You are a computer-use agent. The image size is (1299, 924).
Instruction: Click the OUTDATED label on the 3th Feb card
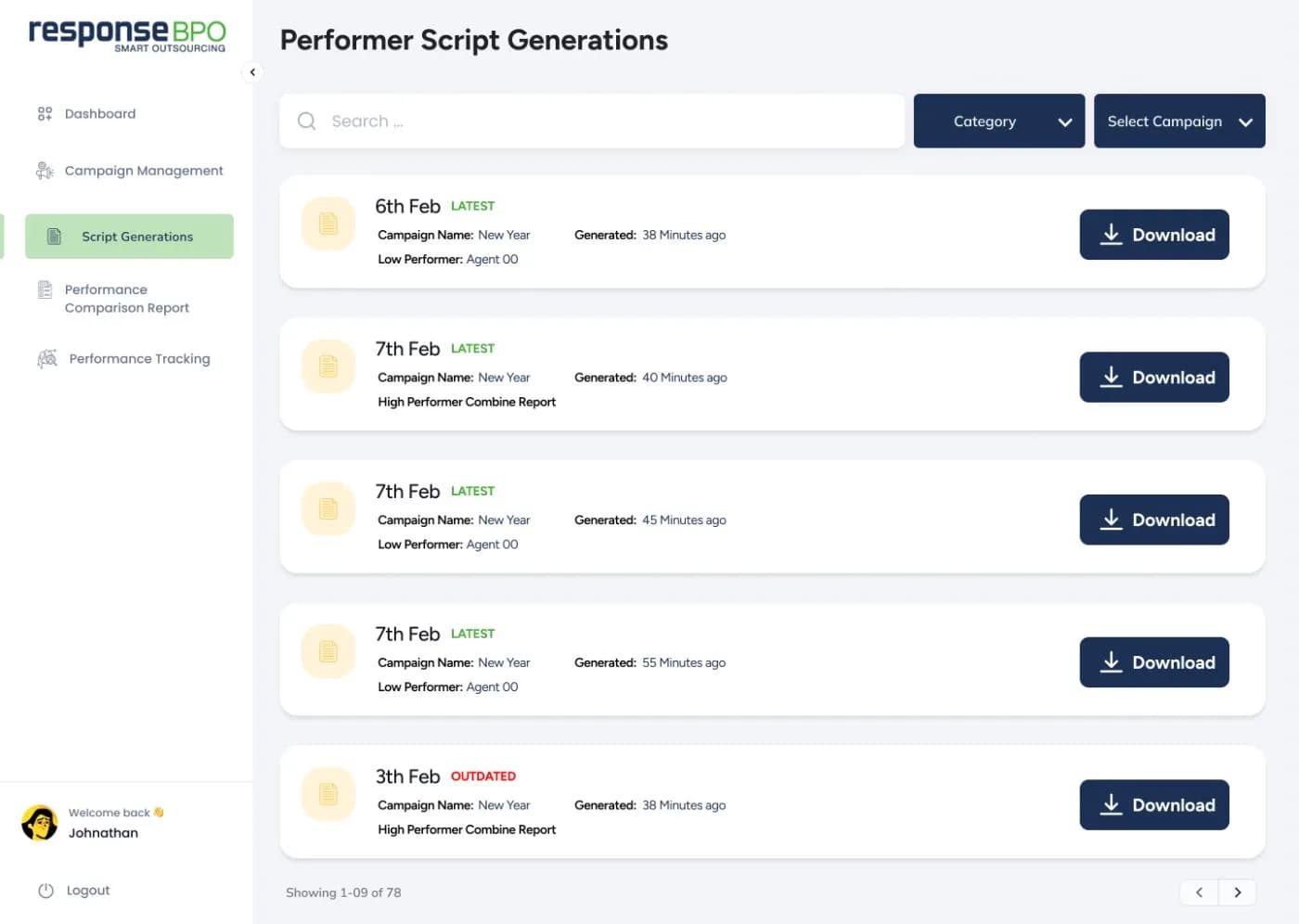[483, 776]
